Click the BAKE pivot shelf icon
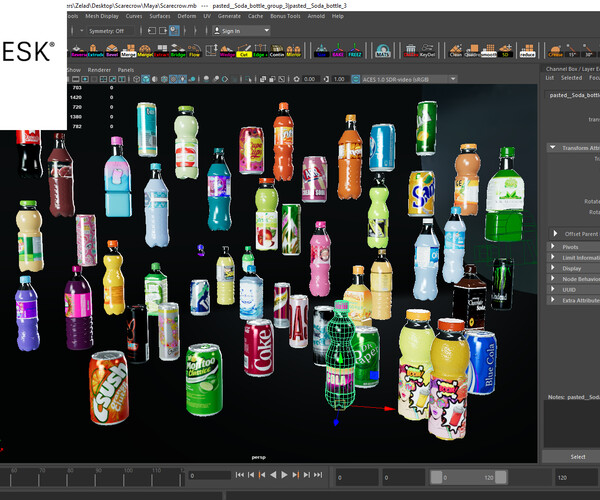Viewport: 600px width, 500px height. pos(338,51)
